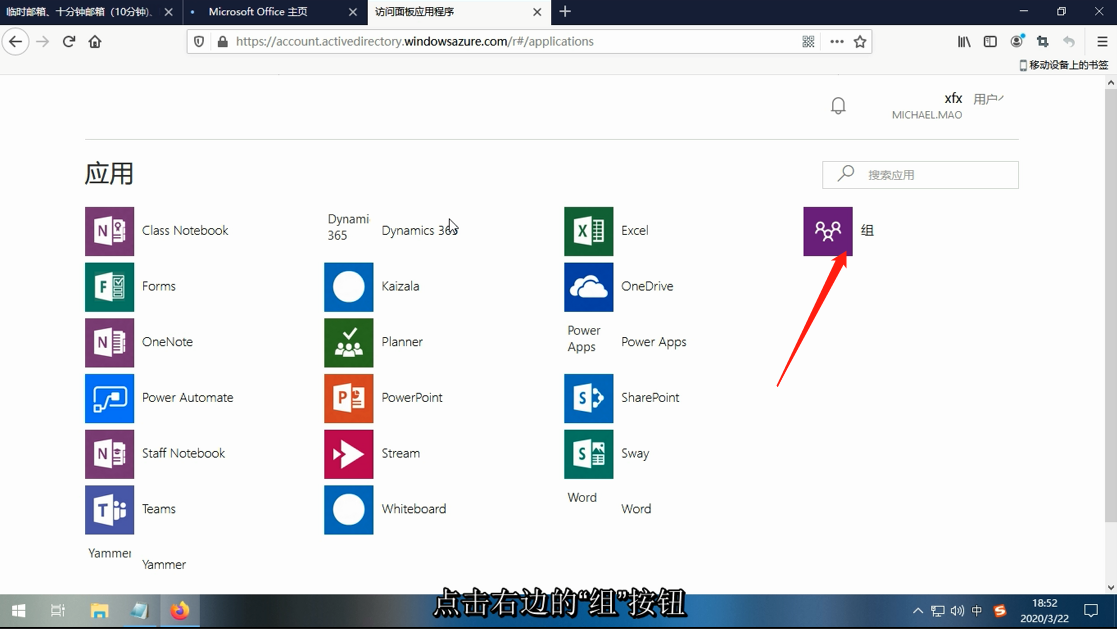Open a new browser tab
Viewport: 1117px width, 629px height.
pyautogui.click(x=565, y=11)
